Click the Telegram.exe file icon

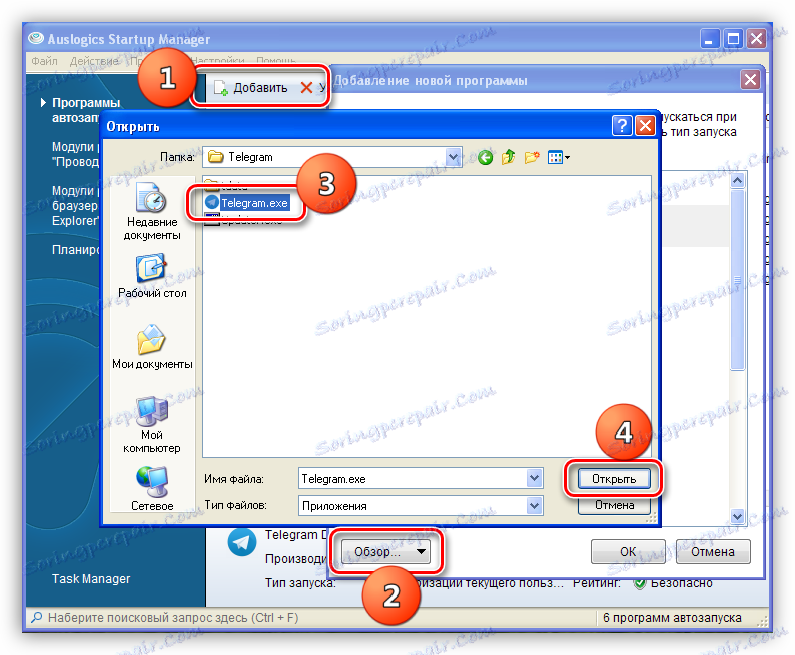212,202
